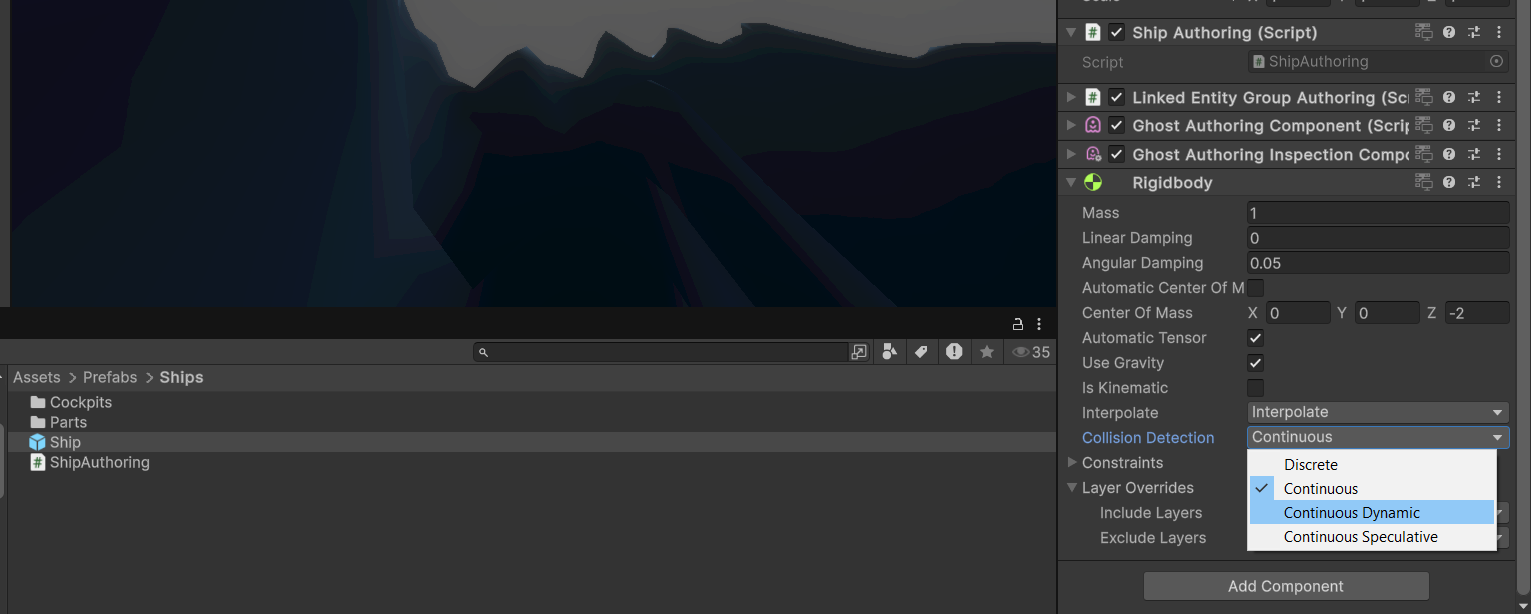This screenshot has height=614, width=1531.
Task: Disable the Use Gravity checkbox
Action: pyautogui.click(x=1255, y=362)
